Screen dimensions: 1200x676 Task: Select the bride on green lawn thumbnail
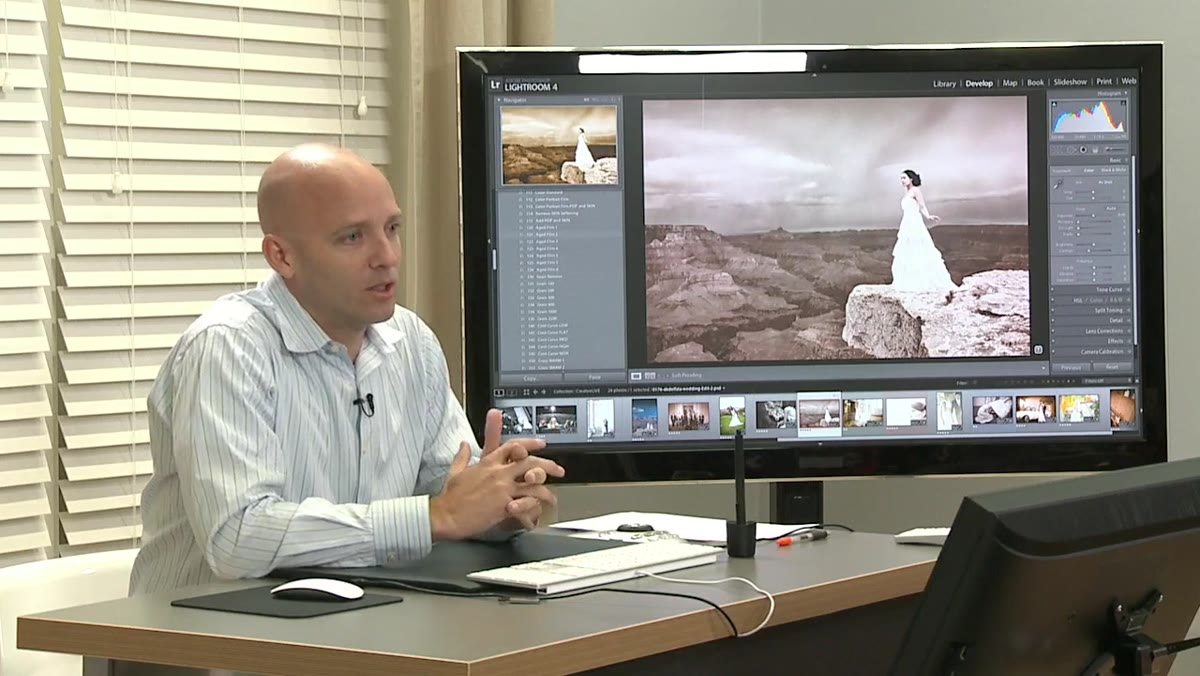[x=731, y=415]
